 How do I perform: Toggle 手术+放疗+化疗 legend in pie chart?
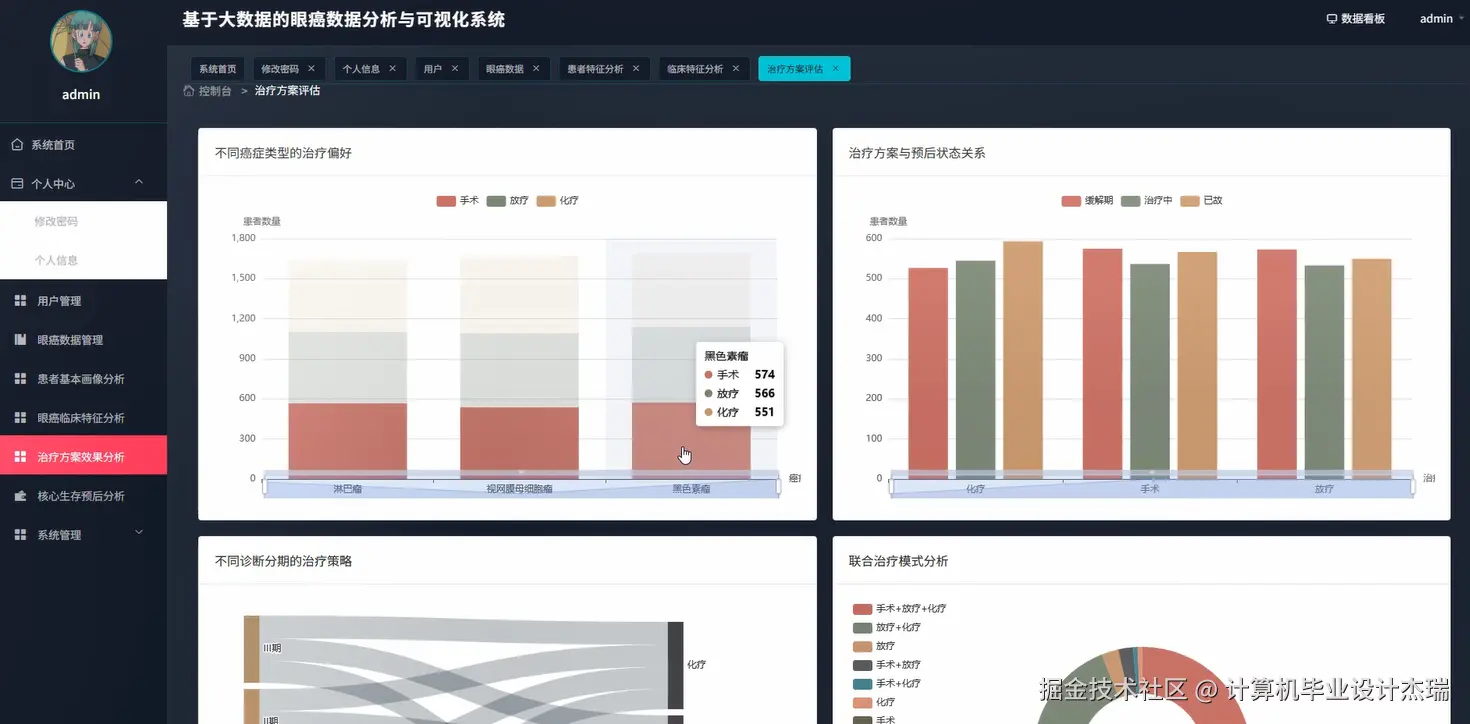[900, 609]
